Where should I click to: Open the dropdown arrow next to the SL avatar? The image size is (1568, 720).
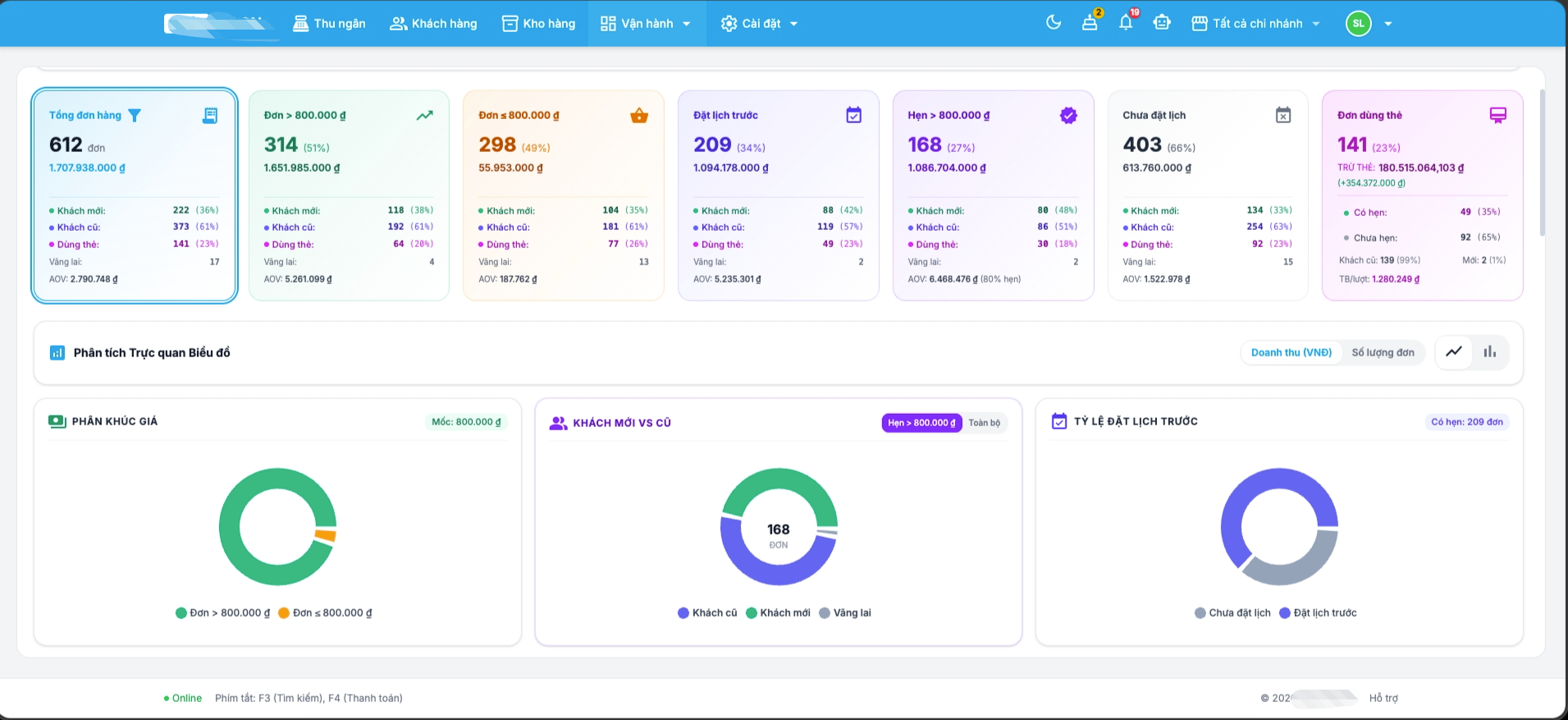(x=1388, y=24)
